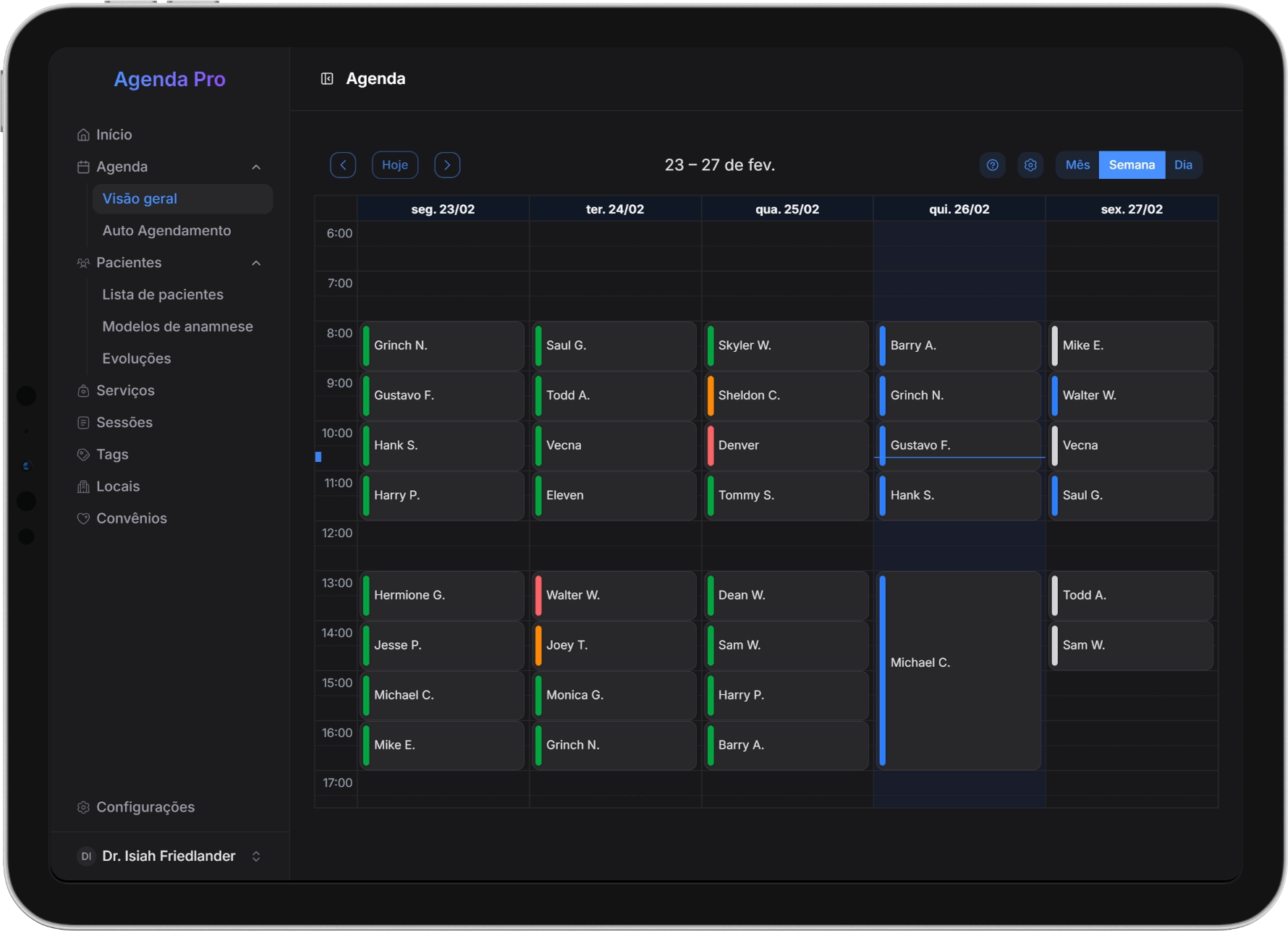Click the Tags icon in sidebar

click(83, 455)
